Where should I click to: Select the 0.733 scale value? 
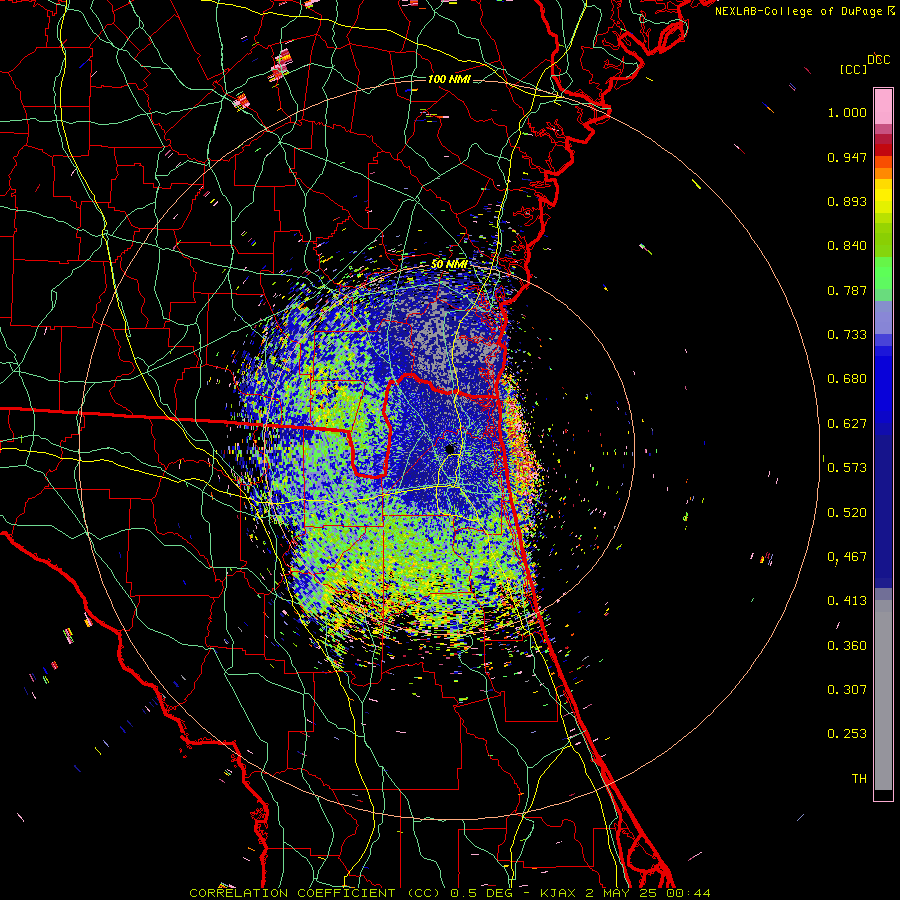(847, 335)
